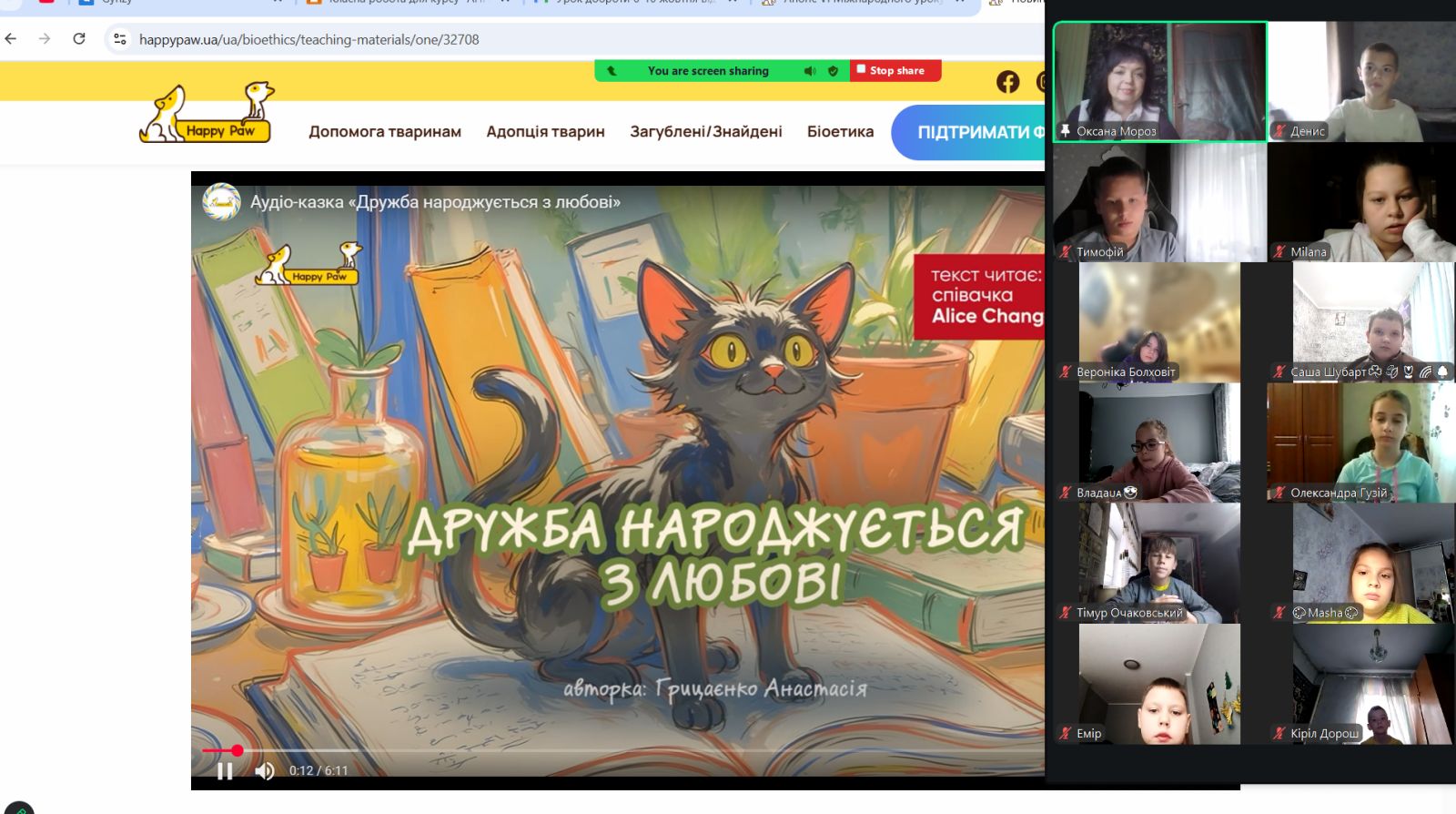This screenshot has height=814, width=1456.
Task: Reload the browser page
Action: (79, 39)
